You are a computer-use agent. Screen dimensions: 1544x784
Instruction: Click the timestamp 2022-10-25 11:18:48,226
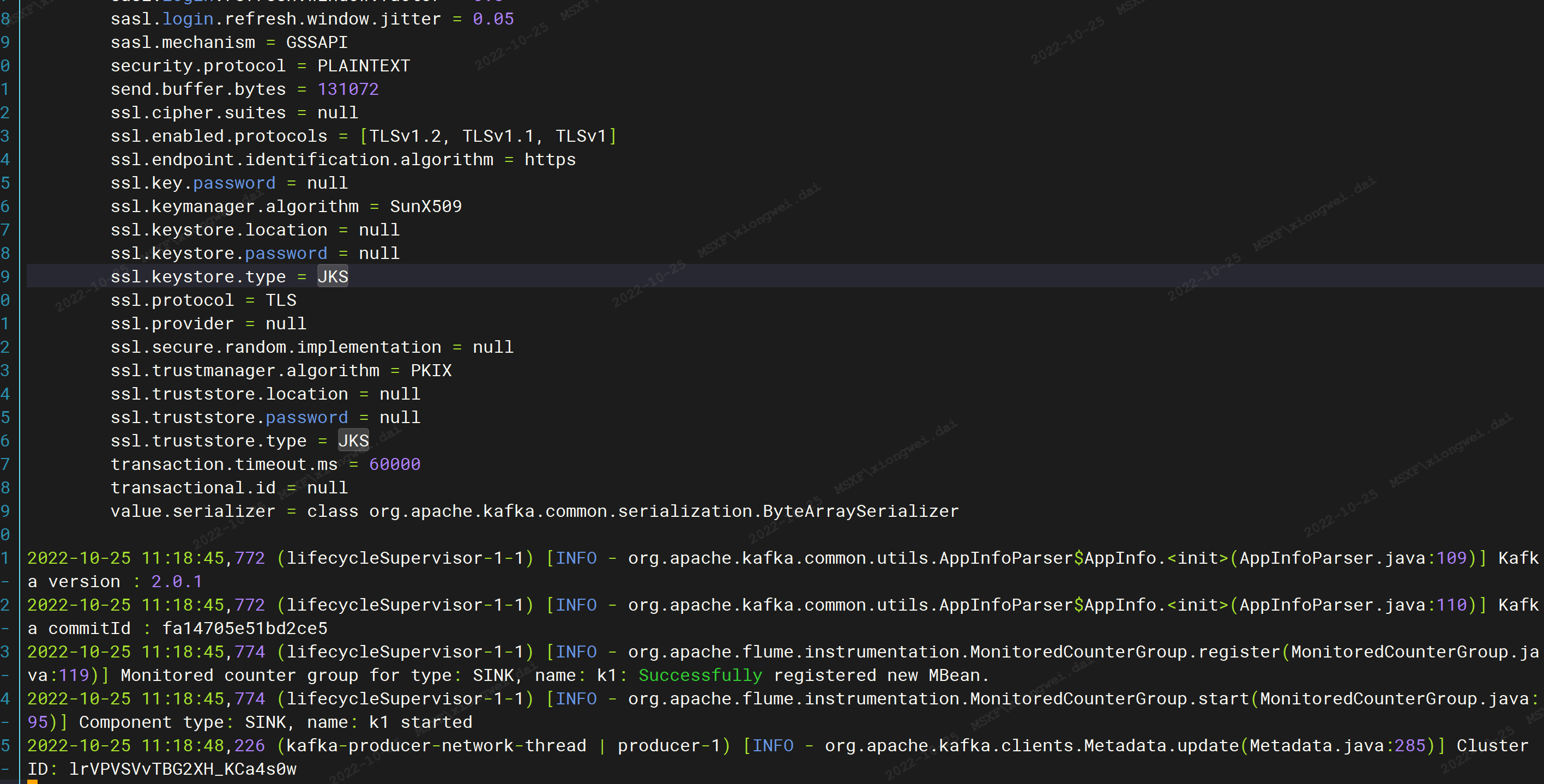146,746
